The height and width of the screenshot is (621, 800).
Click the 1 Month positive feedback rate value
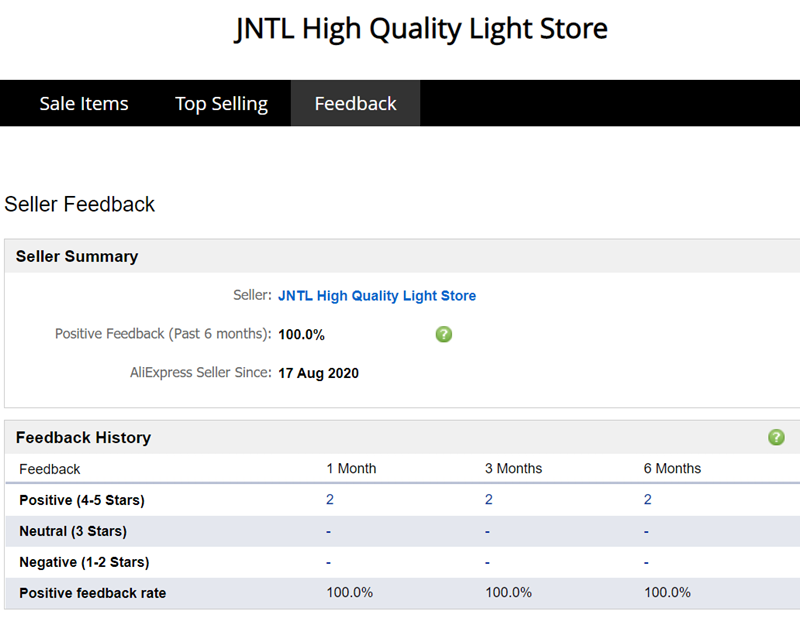tap(349, 593)
